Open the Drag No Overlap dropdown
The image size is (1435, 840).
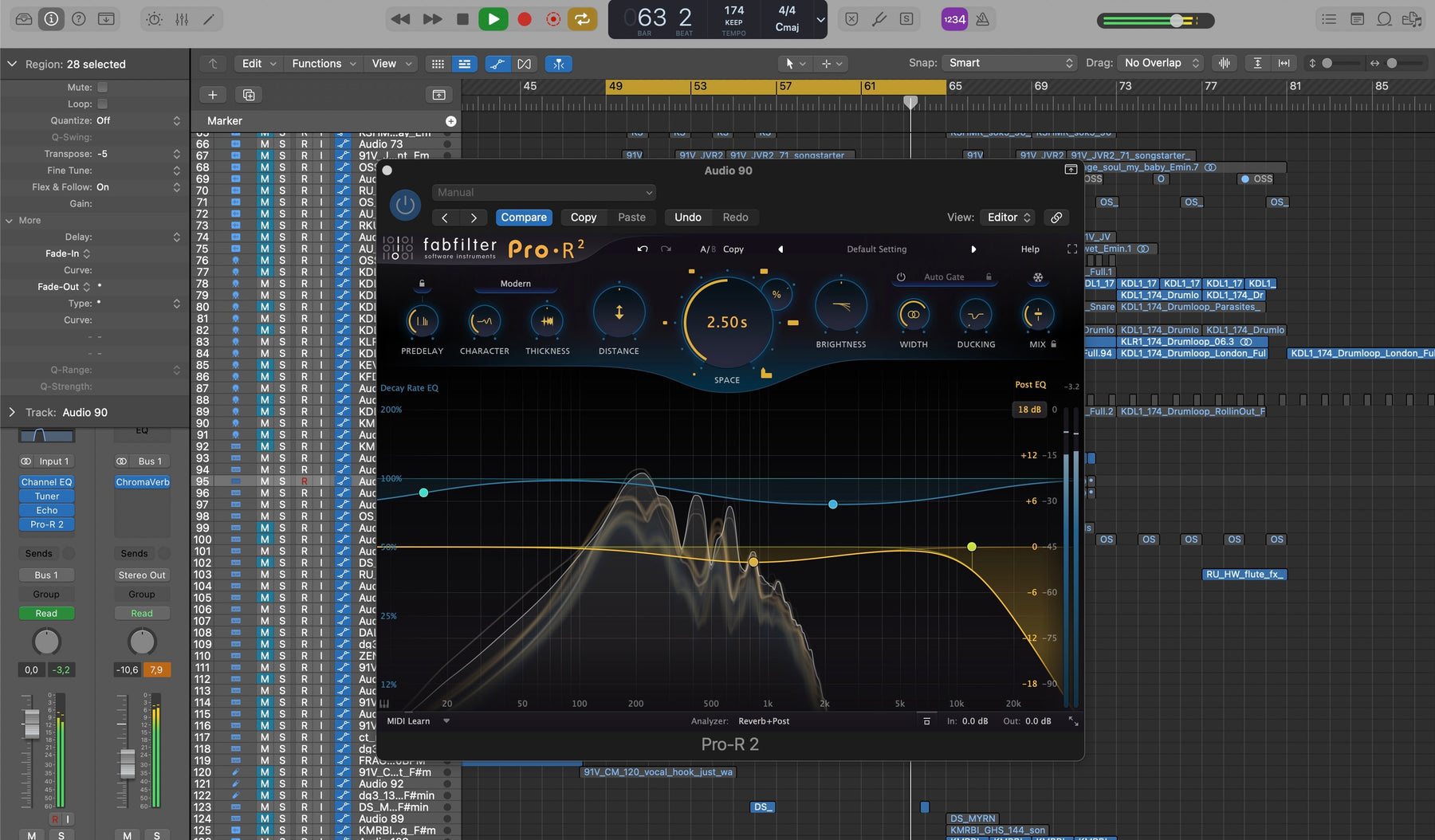point(1160,63)
